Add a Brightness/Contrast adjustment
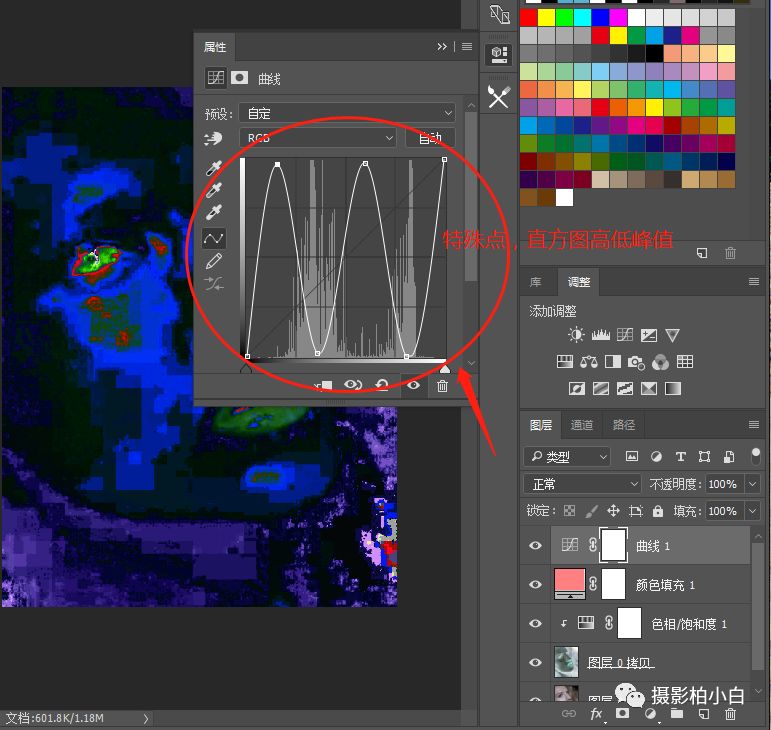This screenshot has height=730, width=771. pos(576,336)
